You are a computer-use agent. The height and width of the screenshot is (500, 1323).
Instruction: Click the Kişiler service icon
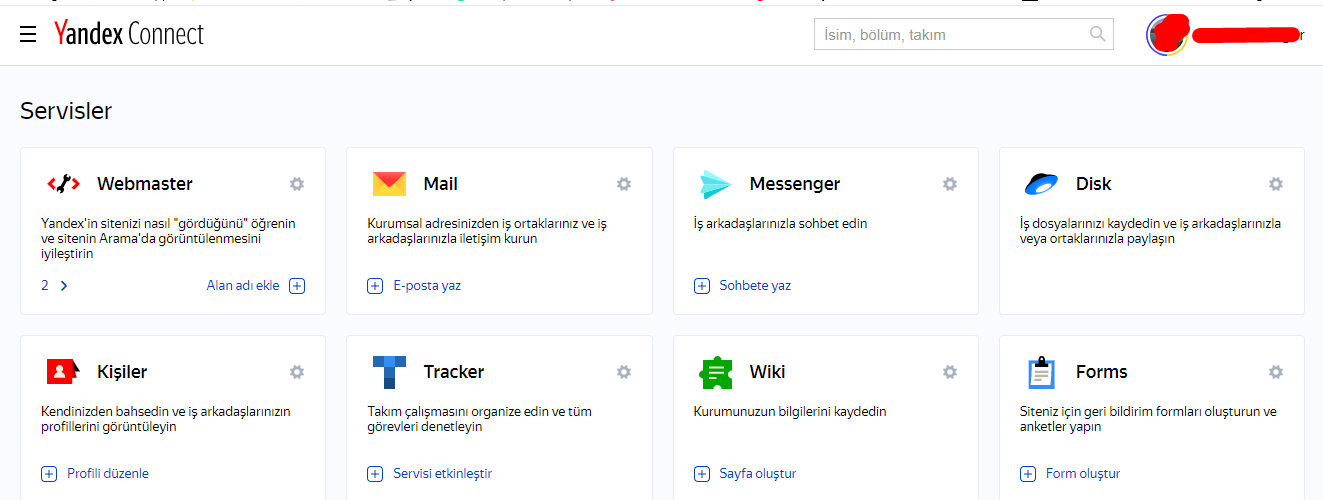coord(63,372)
